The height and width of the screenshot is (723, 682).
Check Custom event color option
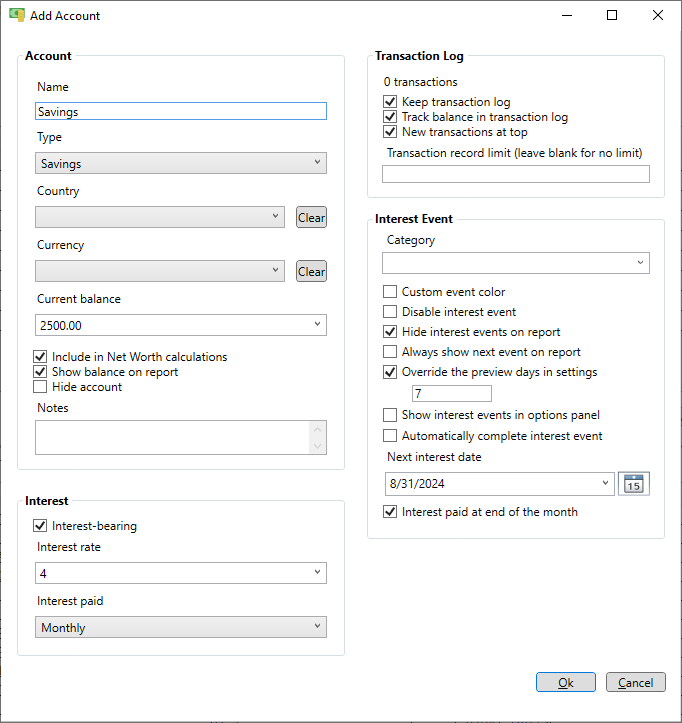[390, 291]
